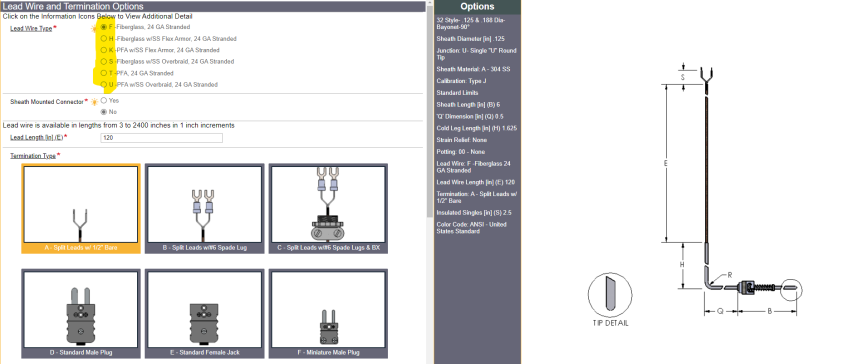Click the Lead Length input field
Image resolution: width=843 pixels, height=364 pixels.
pyautogui.click(x=161, y=138)
